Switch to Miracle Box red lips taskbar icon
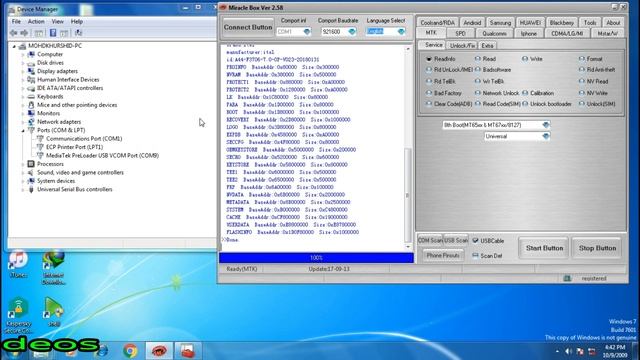640x360 pixels. coord(159,351)
